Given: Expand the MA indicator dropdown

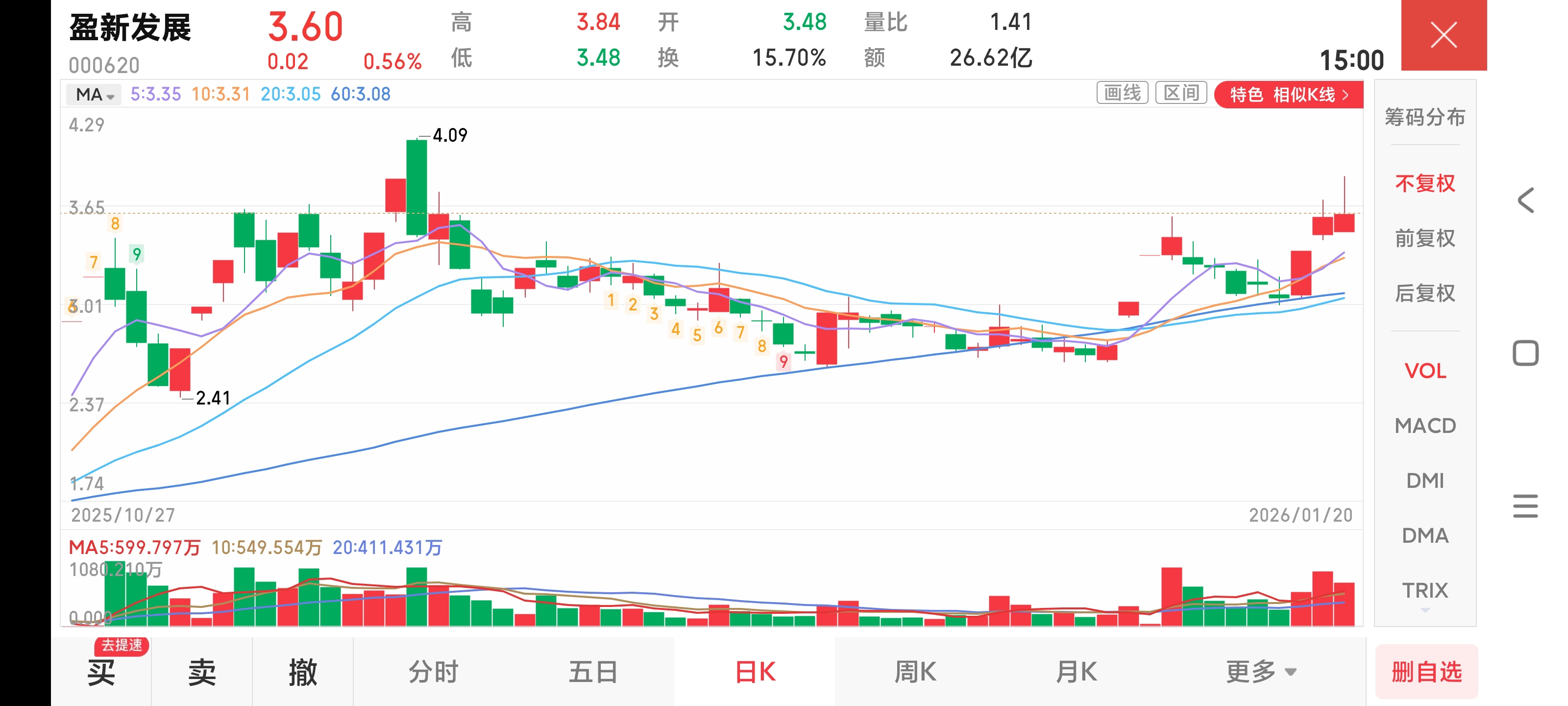Looking at the screenshot, I should (x=95, y=95).
